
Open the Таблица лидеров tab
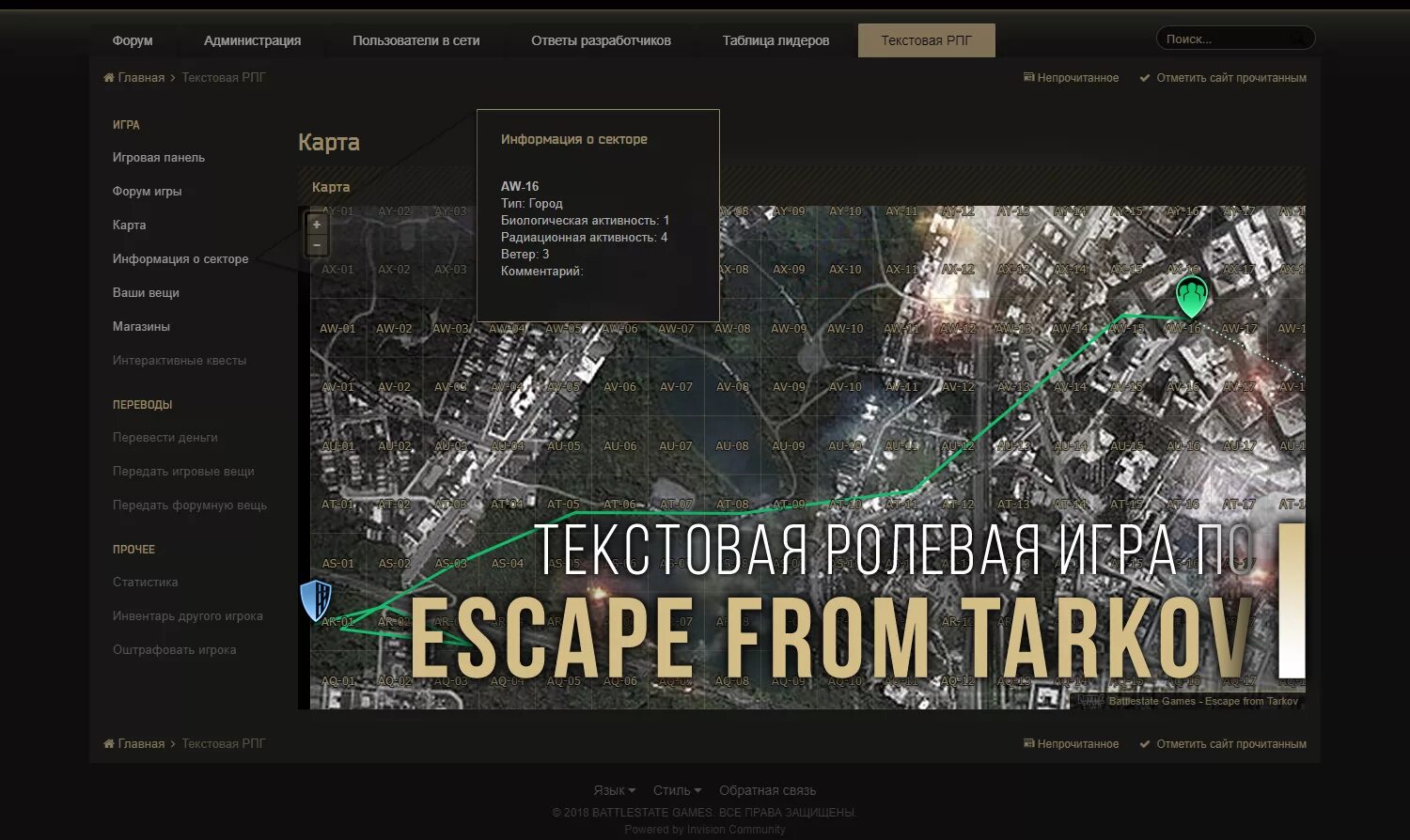[775, 40]
